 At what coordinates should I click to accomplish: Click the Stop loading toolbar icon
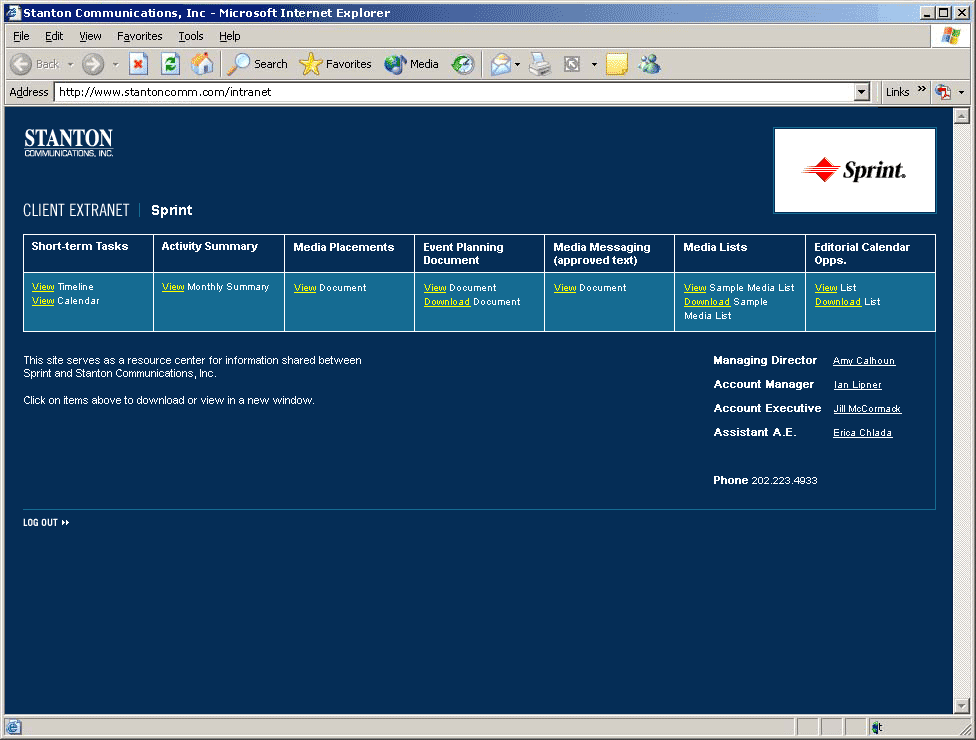point(139,64)
